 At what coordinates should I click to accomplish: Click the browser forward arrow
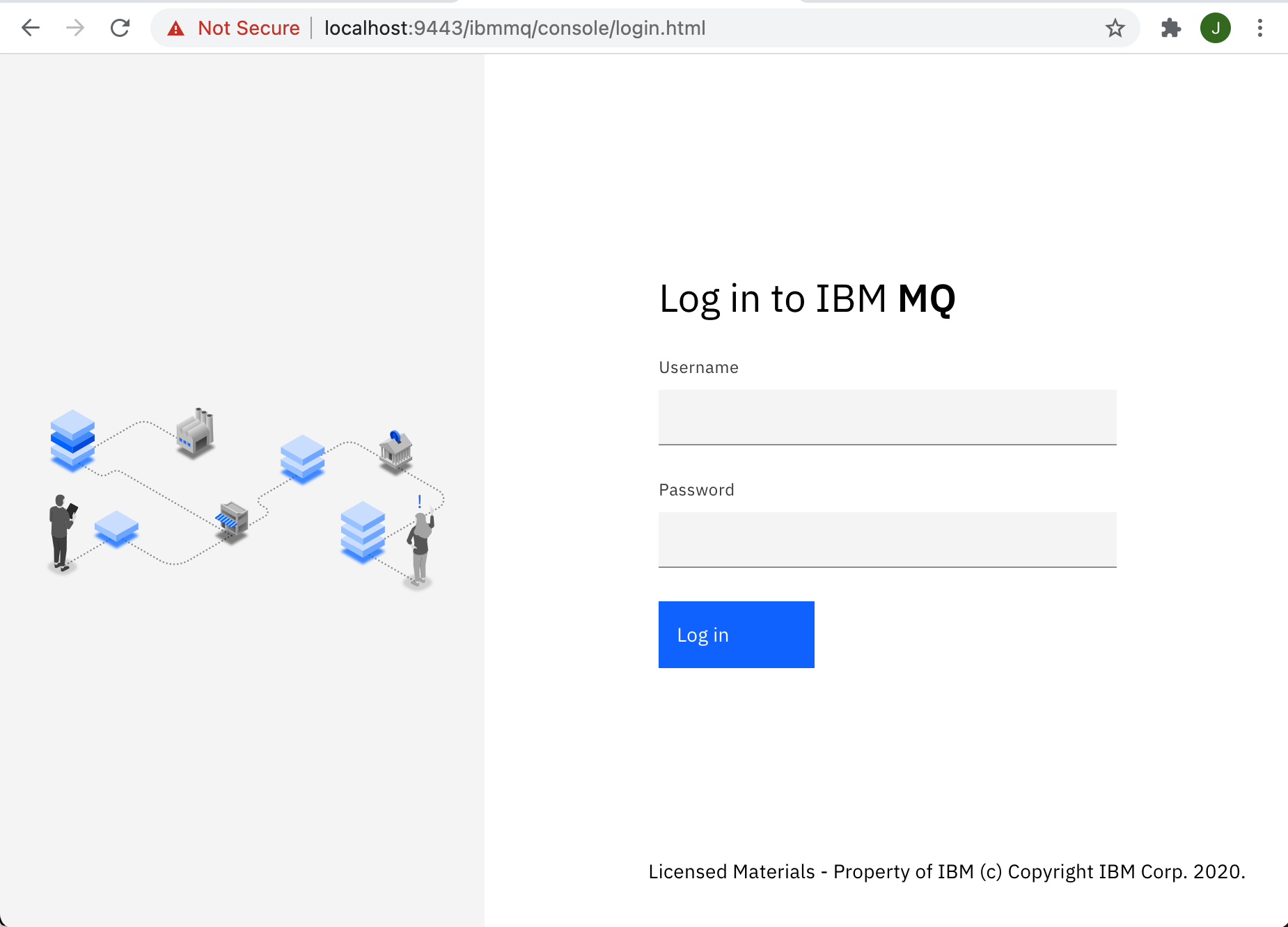point(75,28)
